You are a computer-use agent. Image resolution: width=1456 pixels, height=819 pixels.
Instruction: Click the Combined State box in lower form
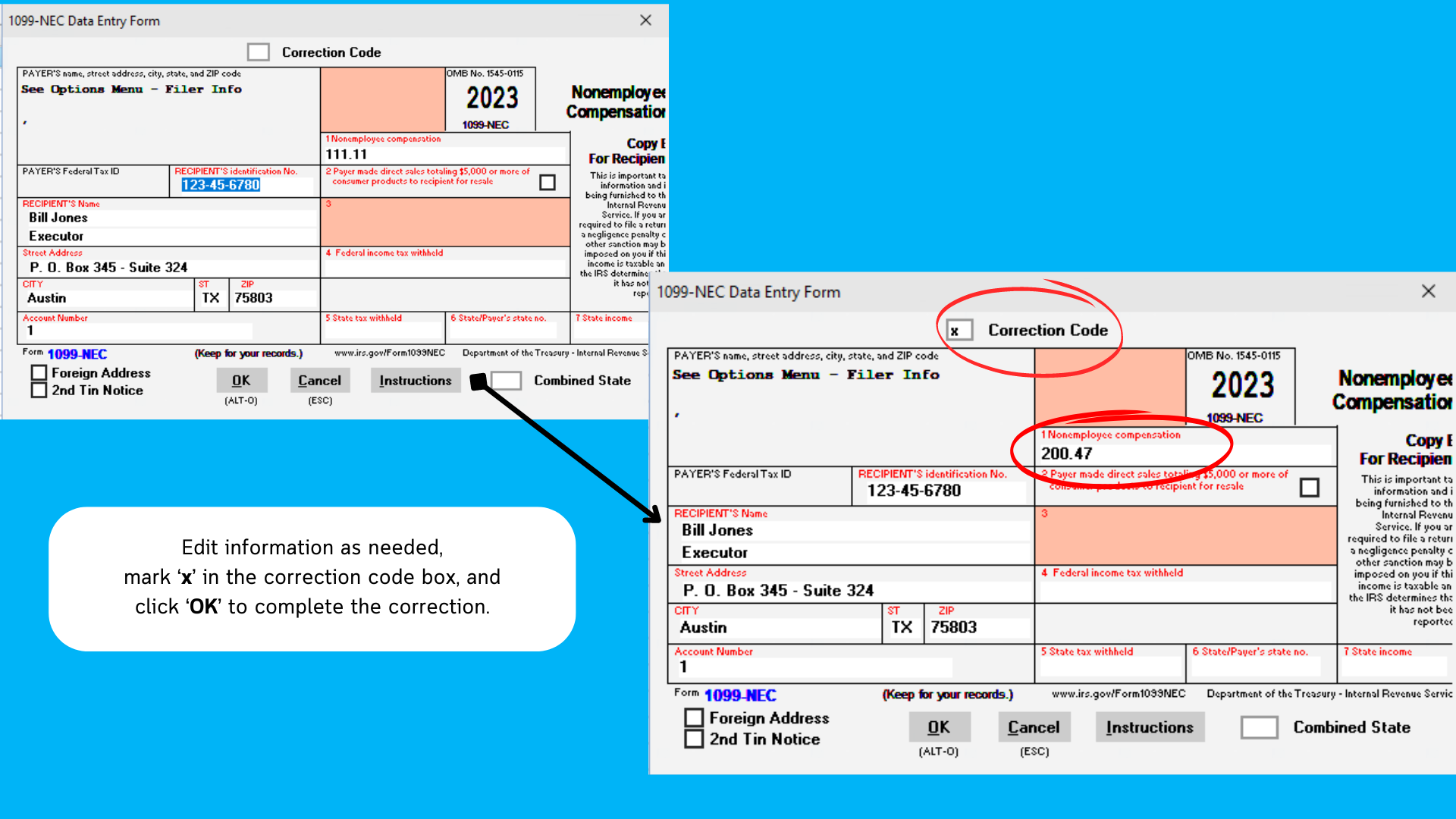coord(1259,727)
